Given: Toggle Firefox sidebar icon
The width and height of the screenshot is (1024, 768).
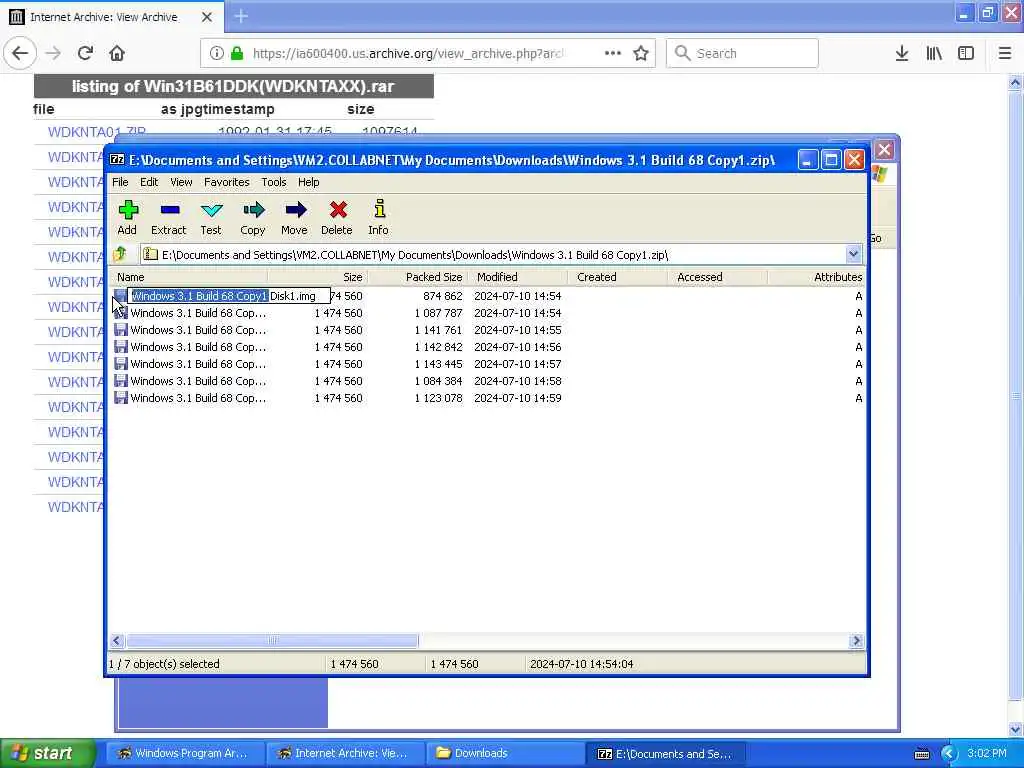Looking at the screenshot, I should click(x=966, y=53).
